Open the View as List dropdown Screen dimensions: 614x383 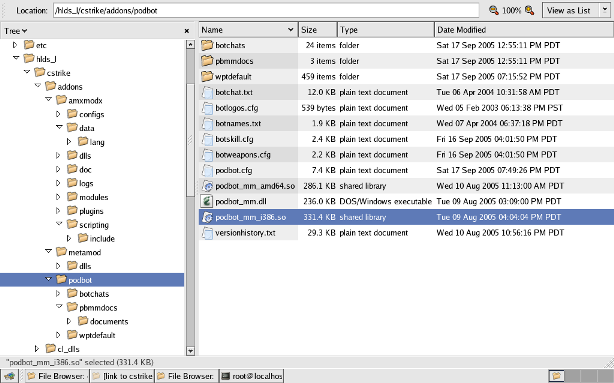576,11
